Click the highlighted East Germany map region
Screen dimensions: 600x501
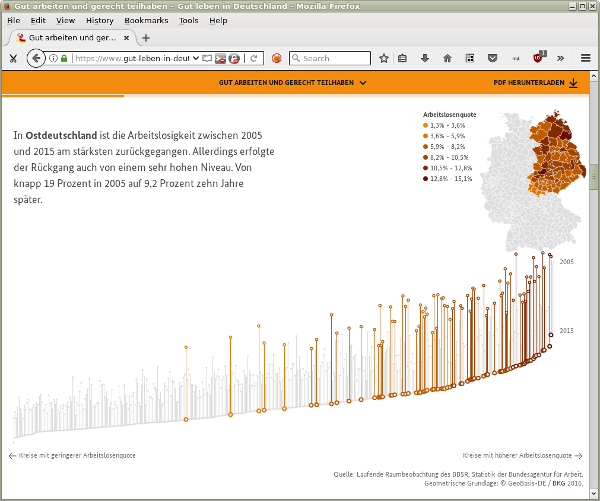555,155
